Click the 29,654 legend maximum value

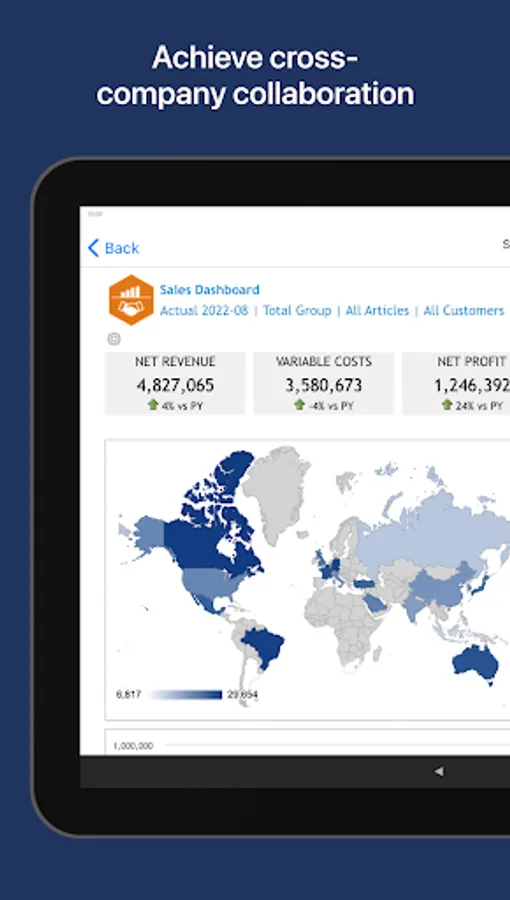[243, 695]
